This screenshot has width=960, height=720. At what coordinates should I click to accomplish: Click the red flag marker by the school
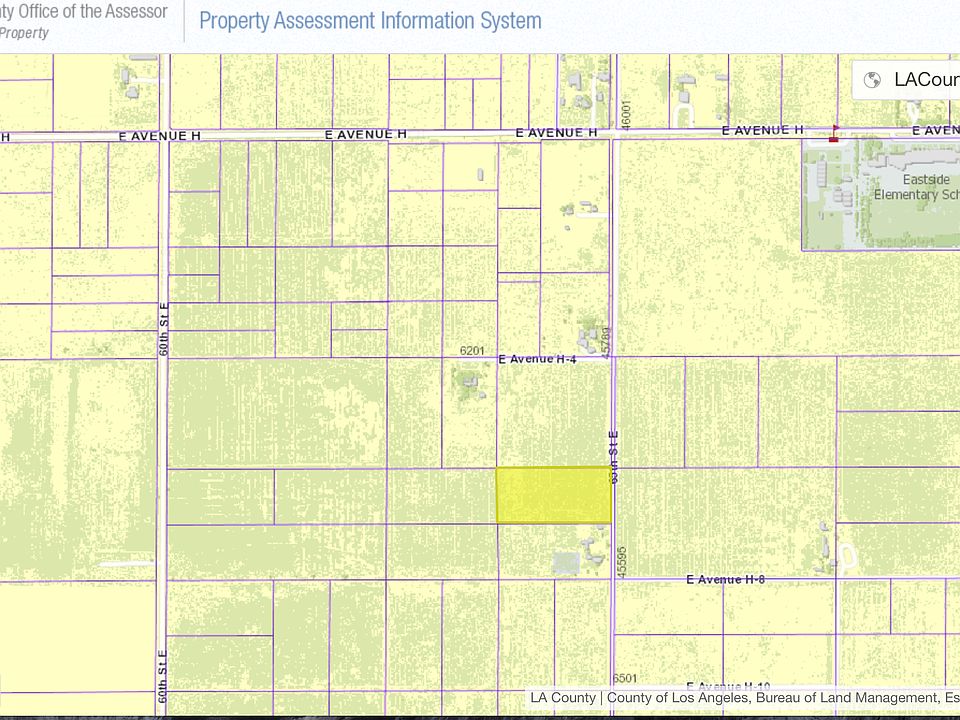coord(834,134)
